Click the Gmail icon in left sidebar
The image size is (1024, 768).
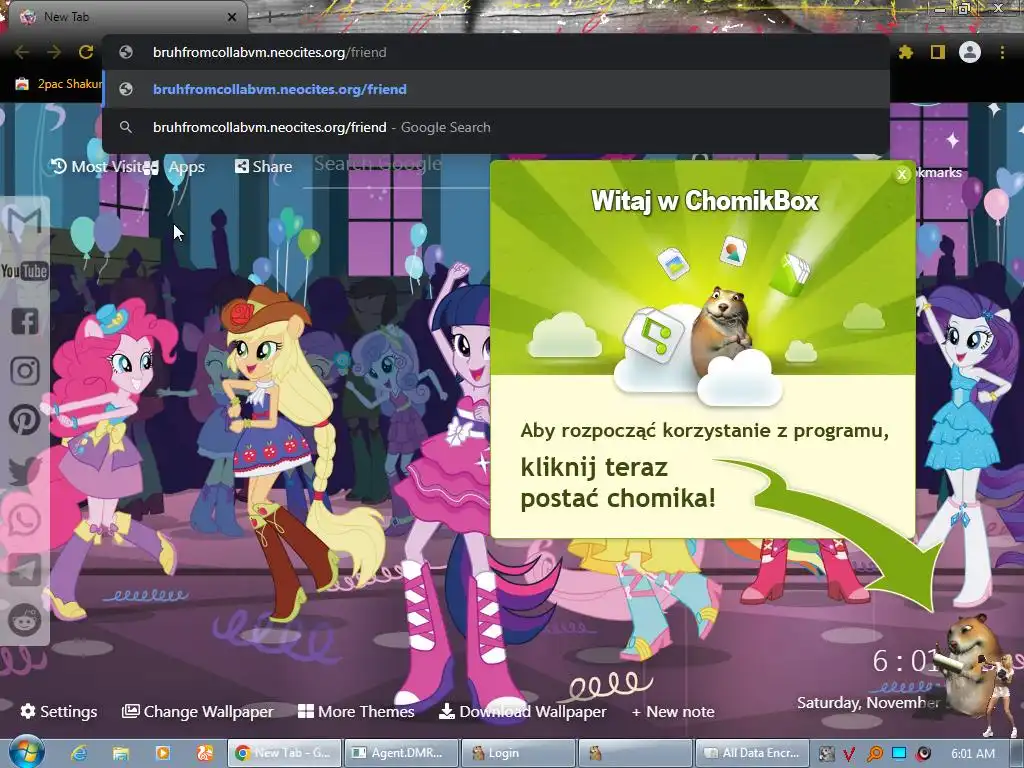click(x=25, y=222)
